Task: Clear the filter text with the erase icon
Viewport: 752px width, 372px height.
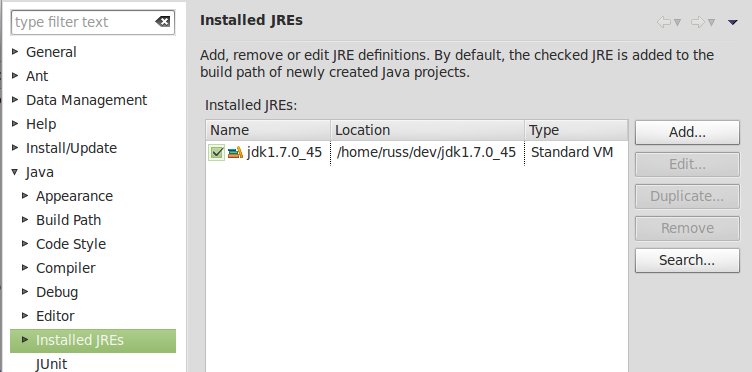Action: click(162, 22)
